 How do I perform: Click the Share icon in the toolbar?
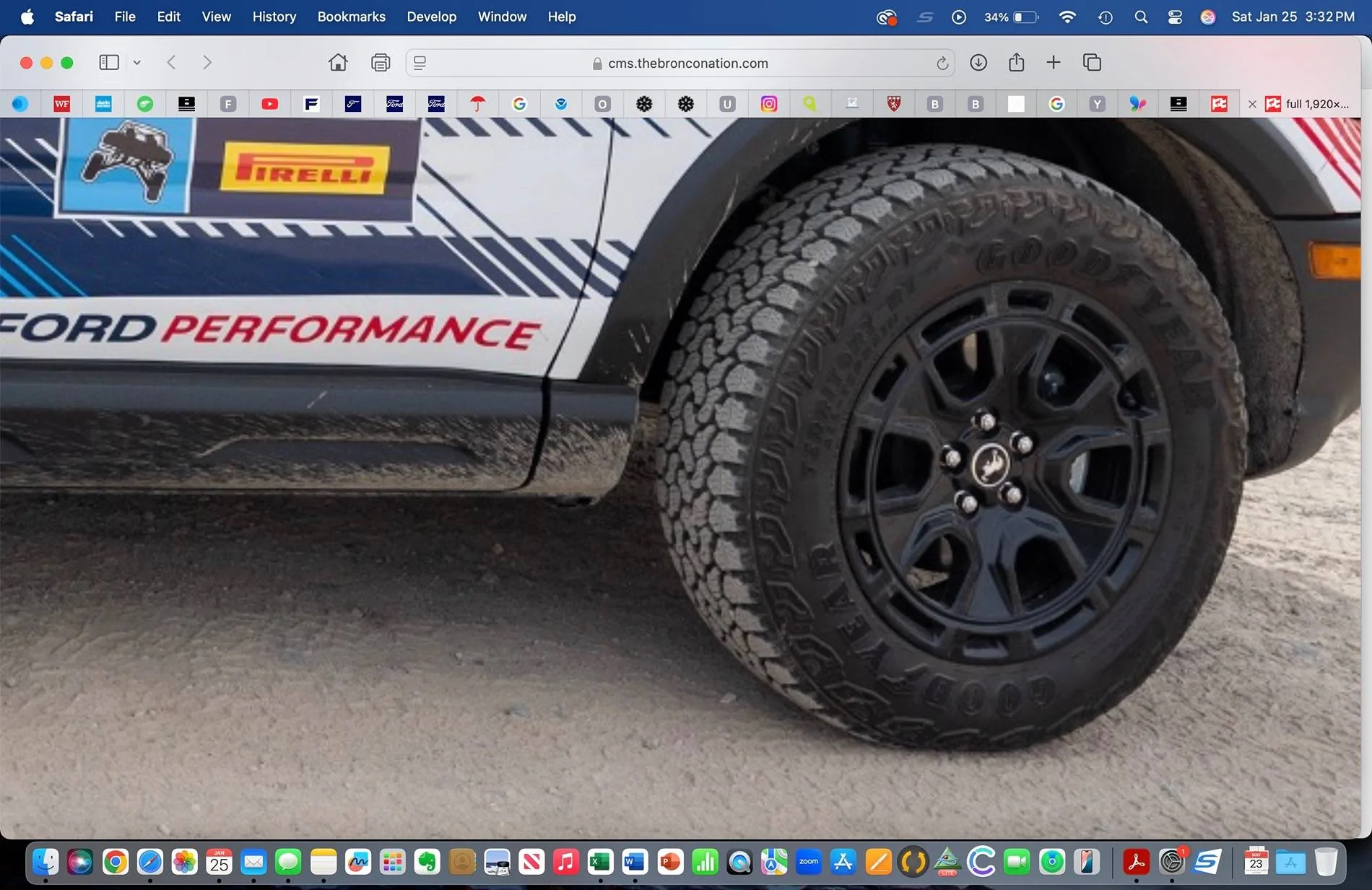point(1017,63)
